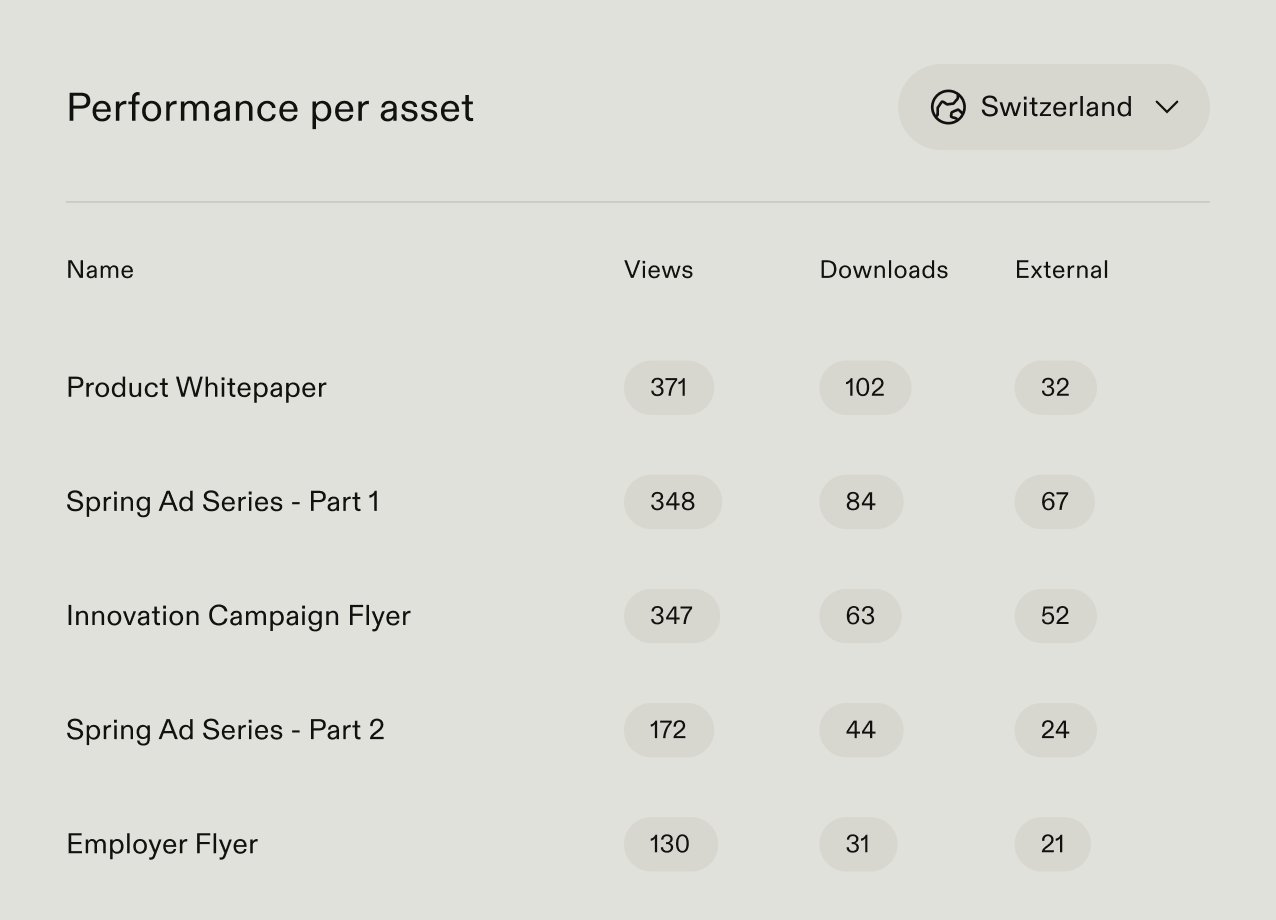Click the 347 views pill
1276x920 pixels.
coord(671,616)
